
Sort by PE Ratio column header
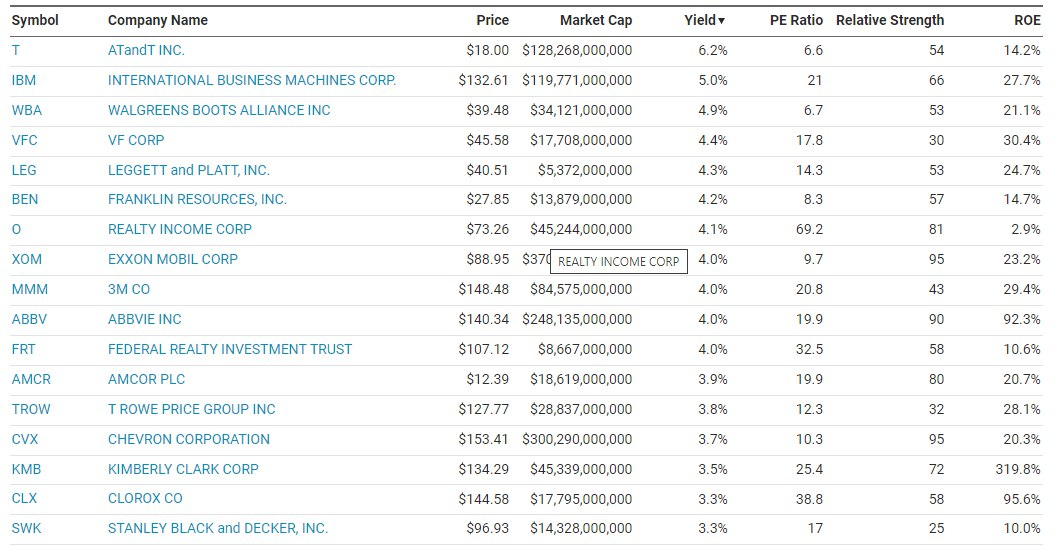tap(796, 20)
